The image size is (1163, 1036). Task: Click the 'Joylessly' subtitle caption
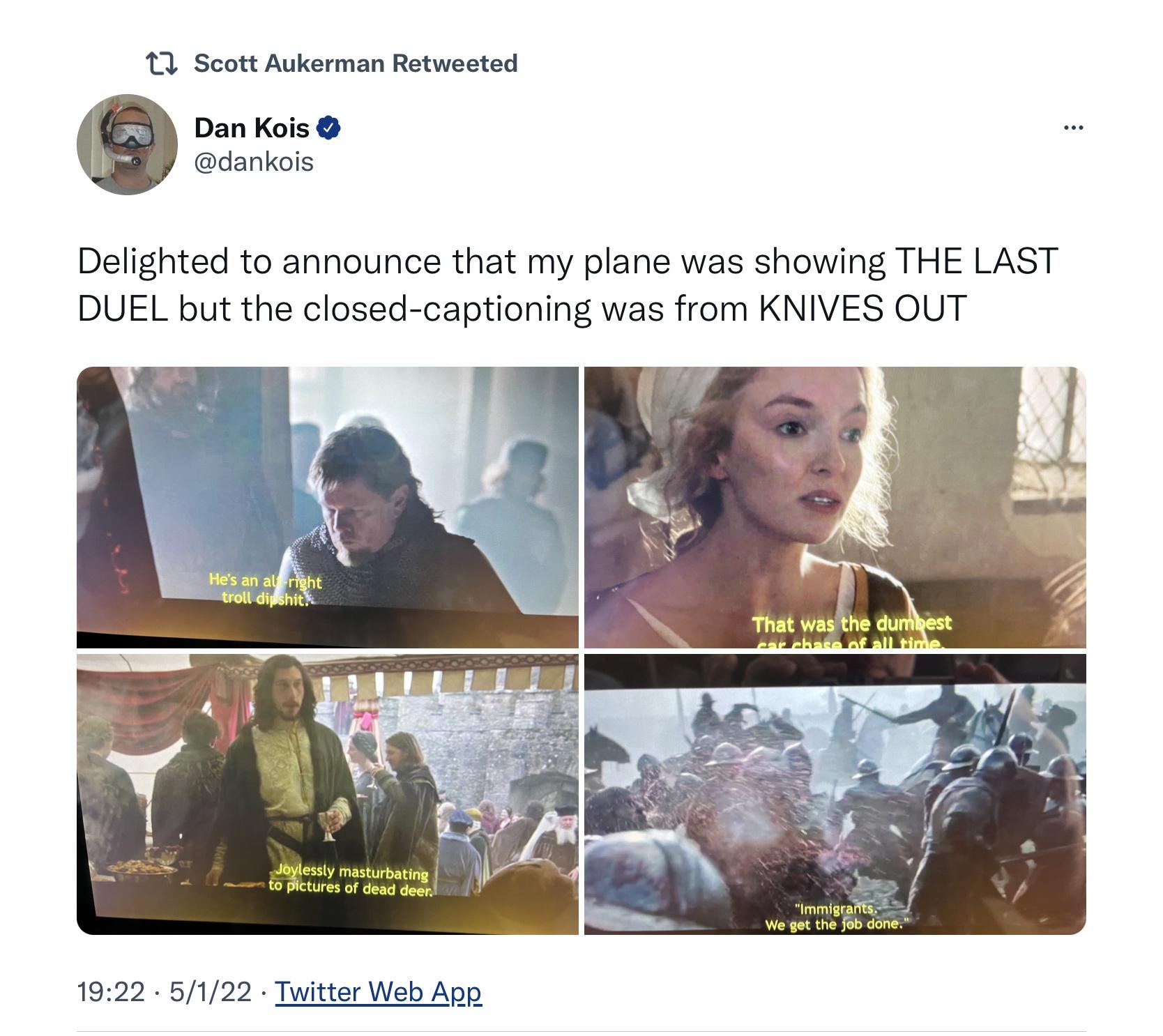coord(351,881)
